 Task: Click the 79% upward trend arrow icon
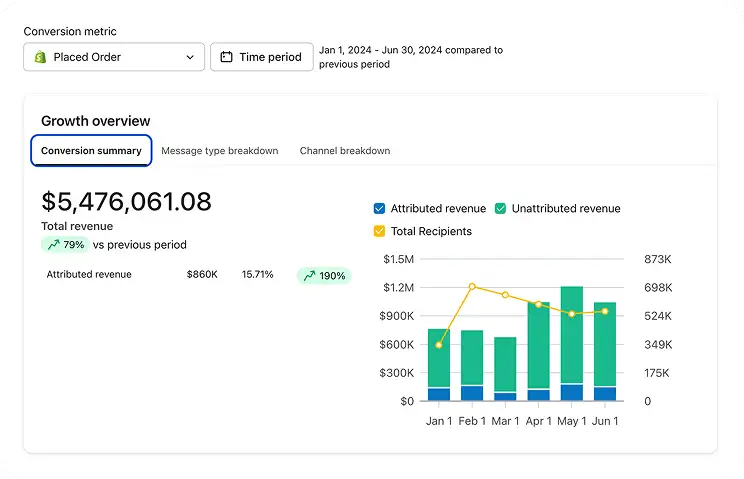[54, 245]
